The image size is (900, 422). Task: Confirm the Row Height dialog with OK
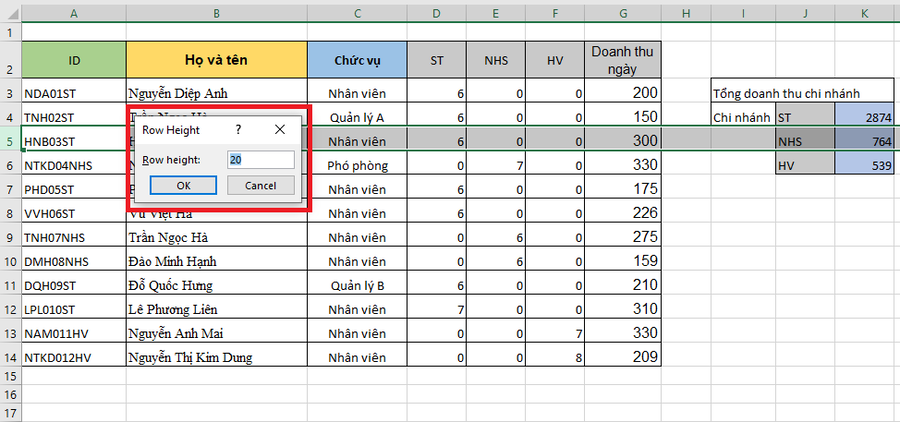(183, 185)
